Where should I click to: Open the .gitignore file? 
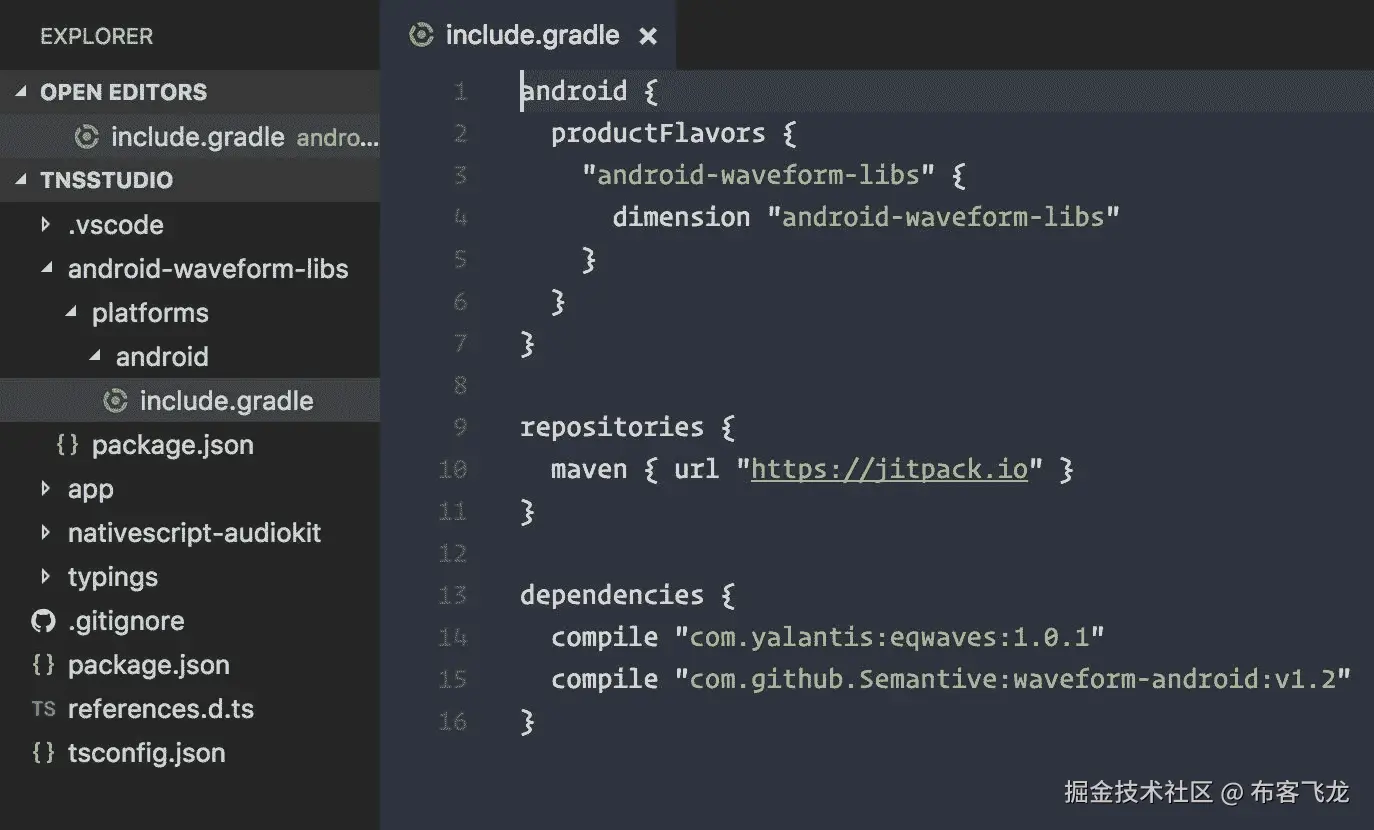(x=126, y=621)
